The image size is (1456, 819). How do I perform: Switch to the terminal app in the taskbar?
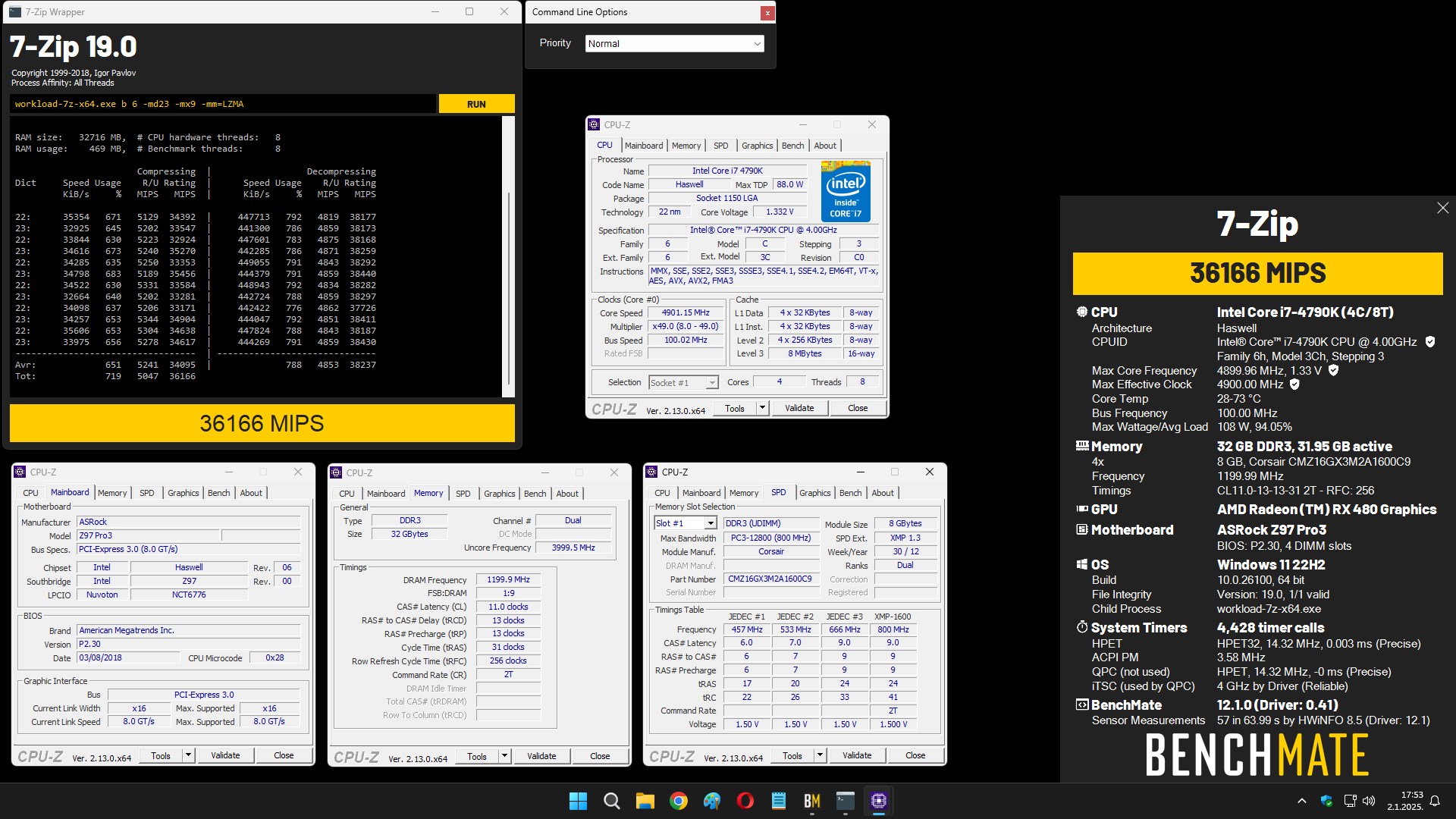(846, 801)
